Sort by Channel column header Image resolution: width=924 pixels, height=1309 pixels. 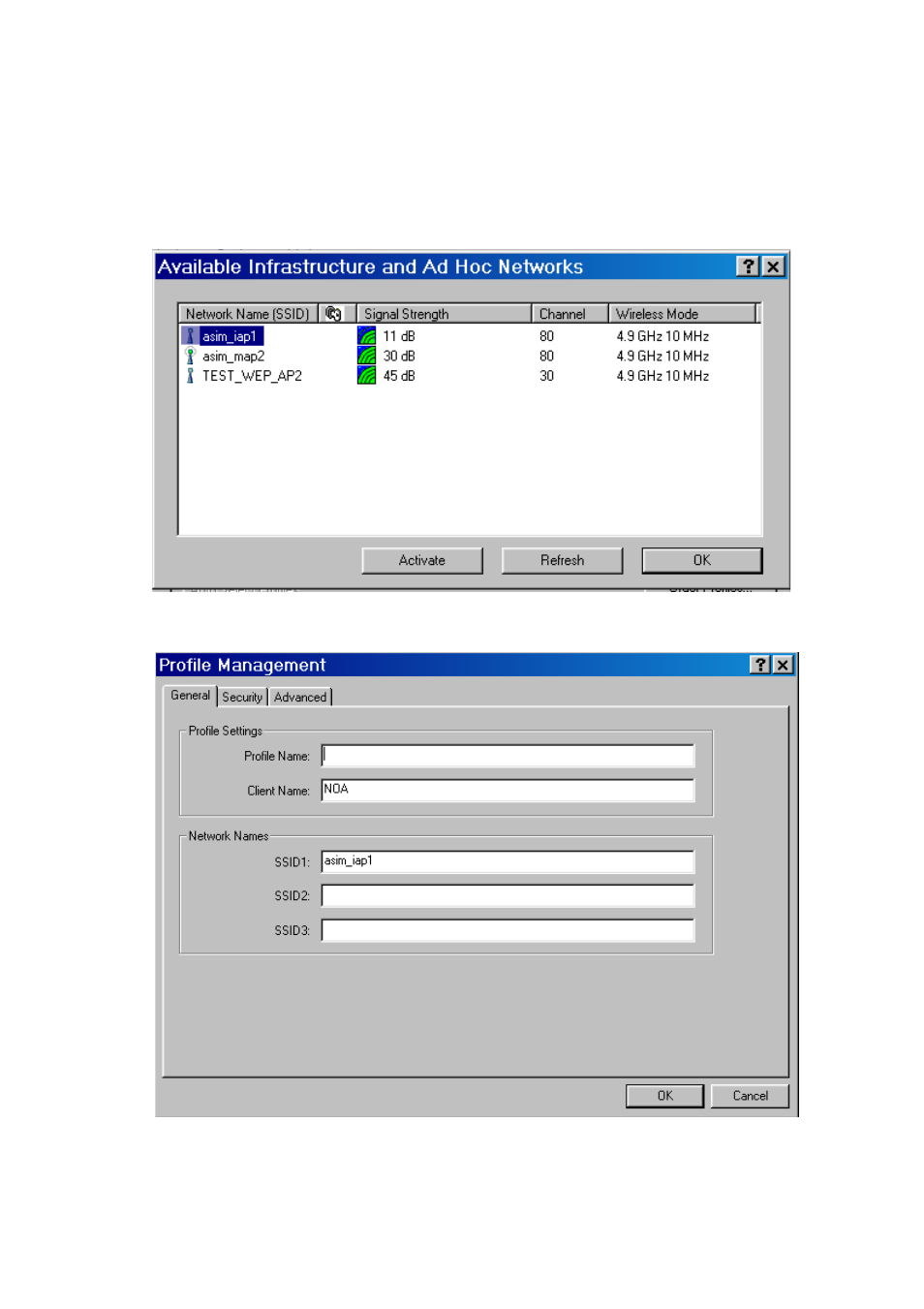(570, 314)
